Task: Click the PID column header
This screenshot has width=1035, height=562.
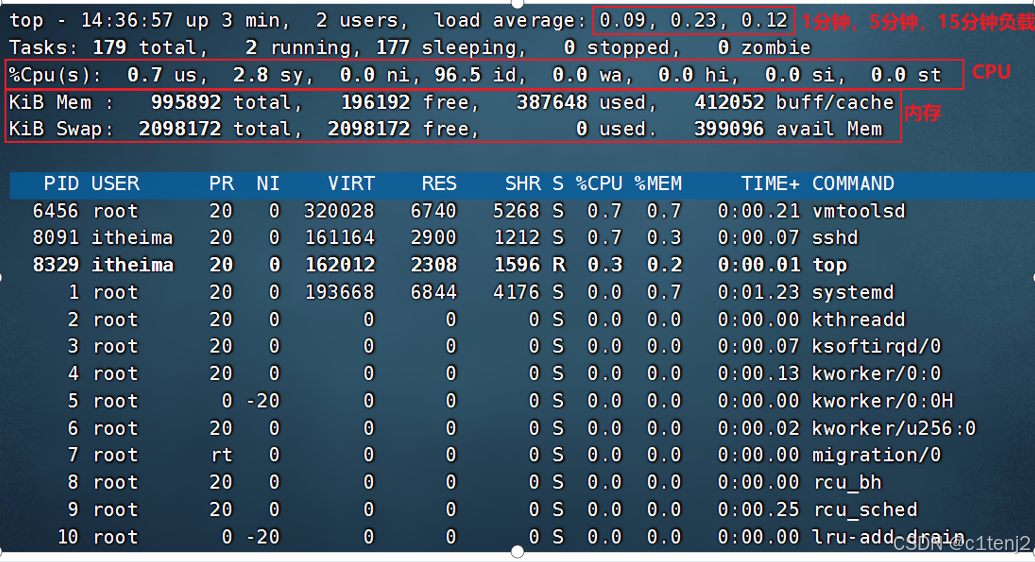Action: [61, 184]
